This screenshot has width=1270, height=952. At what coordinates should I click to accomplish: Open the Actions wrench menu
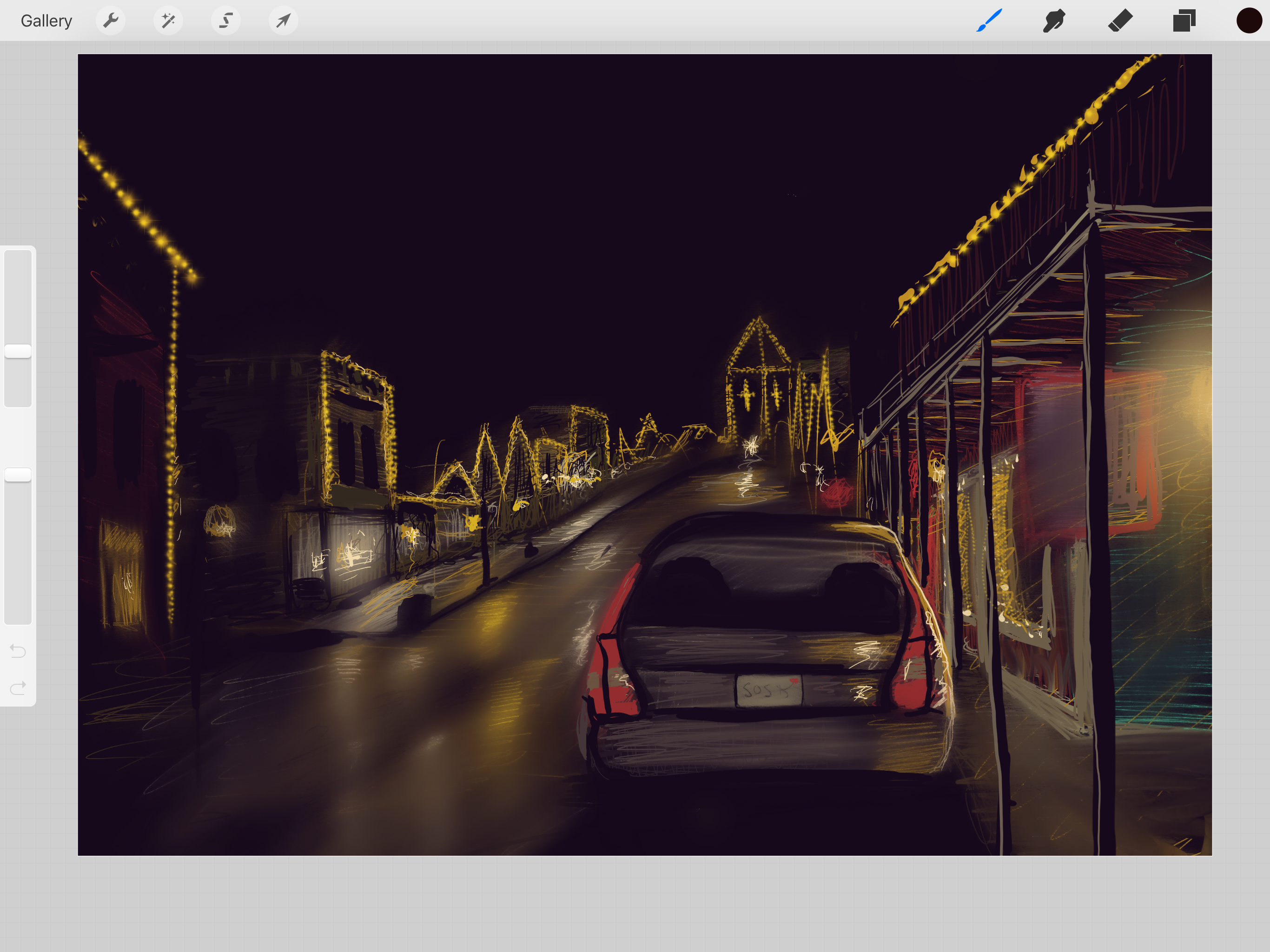(x=110, y=20)
